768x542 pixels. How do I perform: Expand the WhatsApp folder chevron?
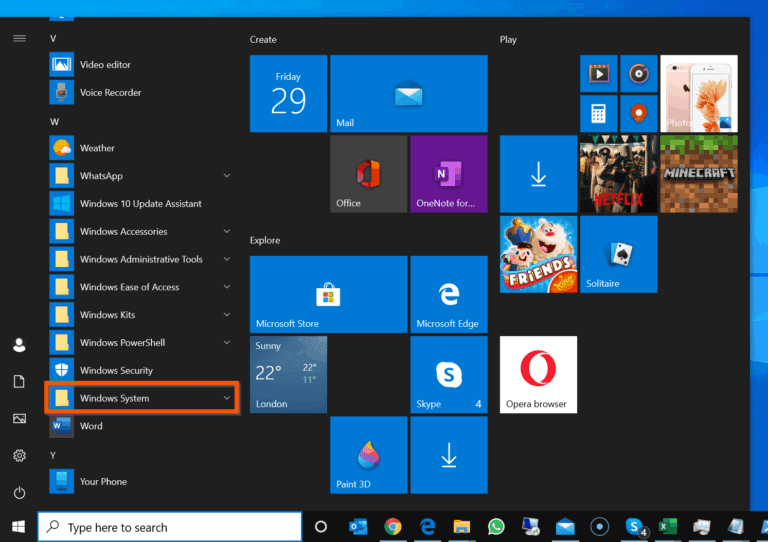227,176
